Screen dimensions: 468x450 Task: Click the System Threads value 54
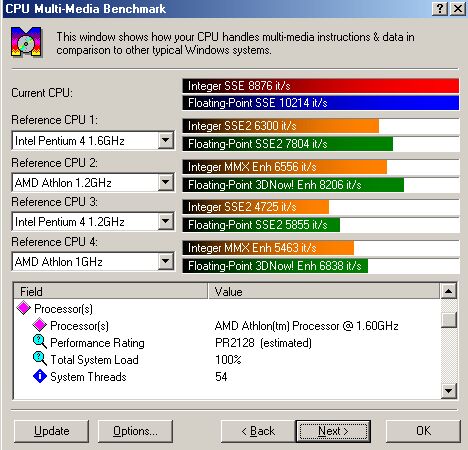[x=221, y=377]
